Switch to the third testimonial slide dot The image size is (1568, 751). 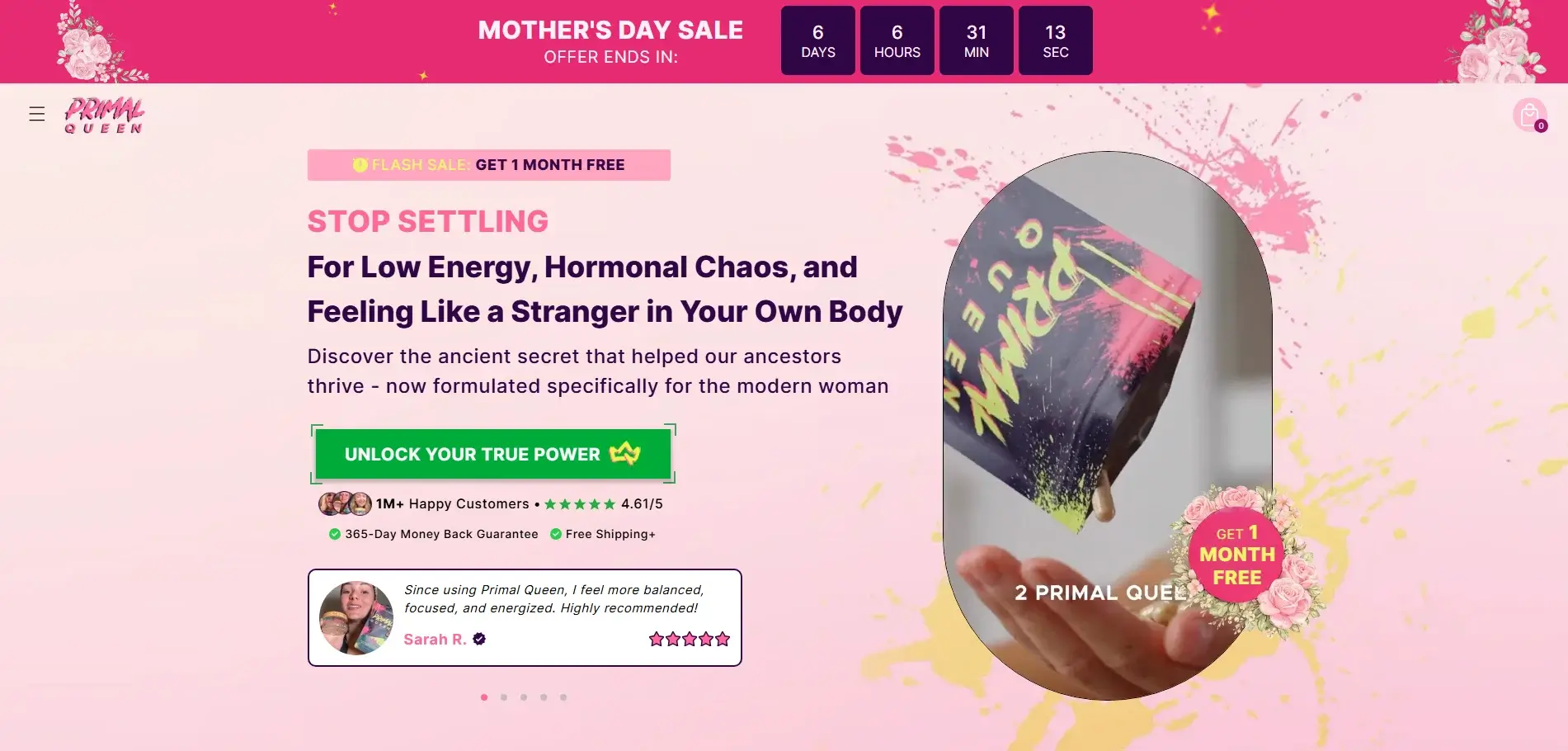click(524, 697)
